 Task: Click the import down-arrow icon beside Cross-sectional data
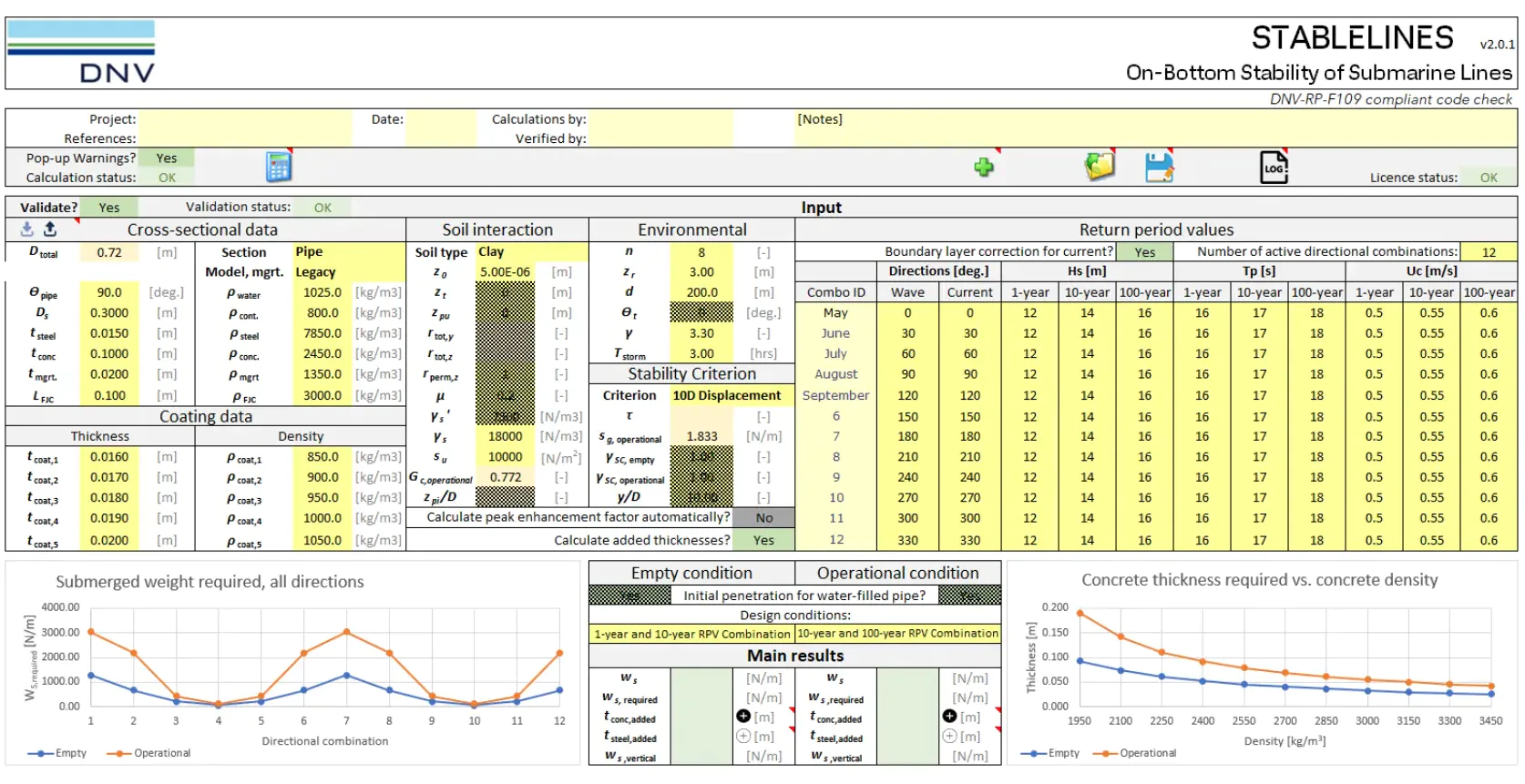pos(27,229)
